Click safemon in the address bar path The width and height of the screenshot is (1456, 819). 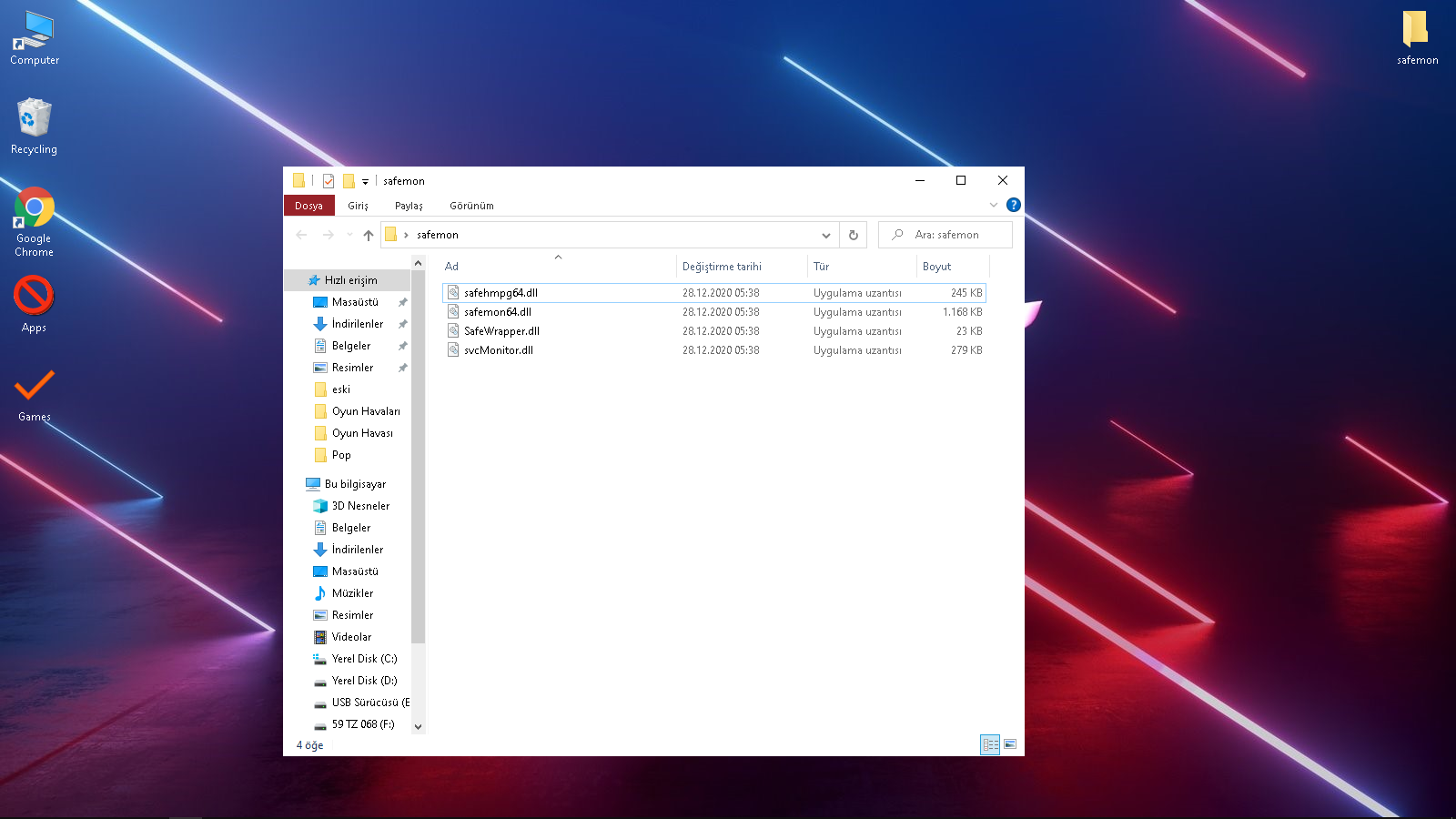tap(438, 235)
